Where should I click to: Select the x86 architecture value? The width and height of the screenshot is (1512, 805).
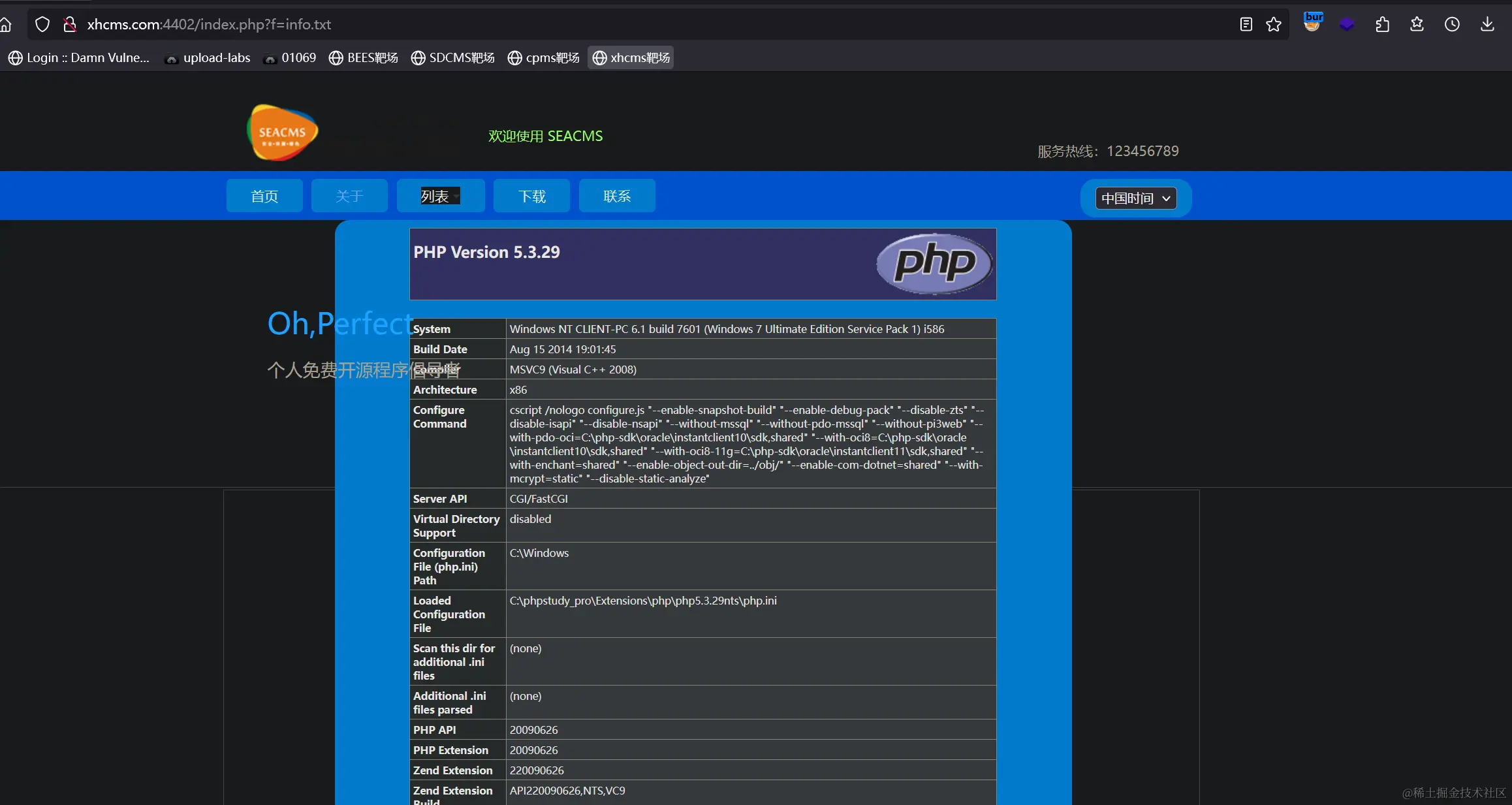pos(518,390)
